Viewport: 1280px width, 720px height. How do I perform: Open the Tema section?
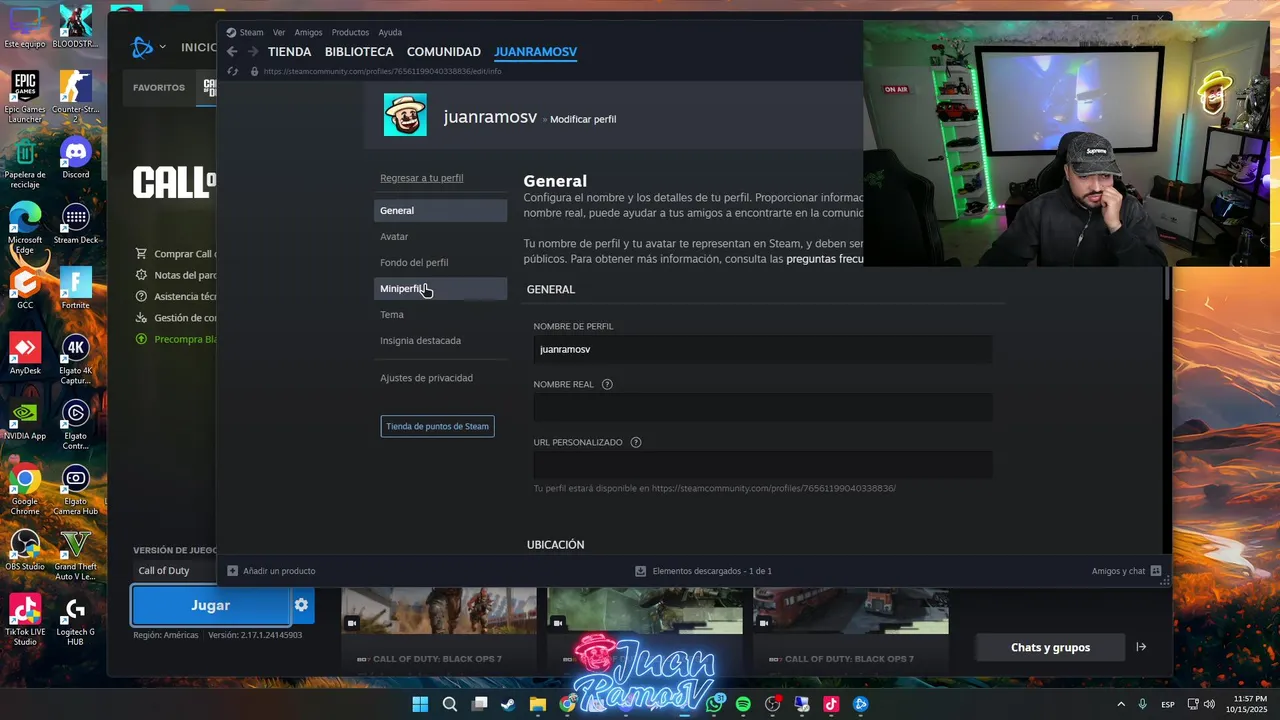pyautogui.click(x=440, y=315)
